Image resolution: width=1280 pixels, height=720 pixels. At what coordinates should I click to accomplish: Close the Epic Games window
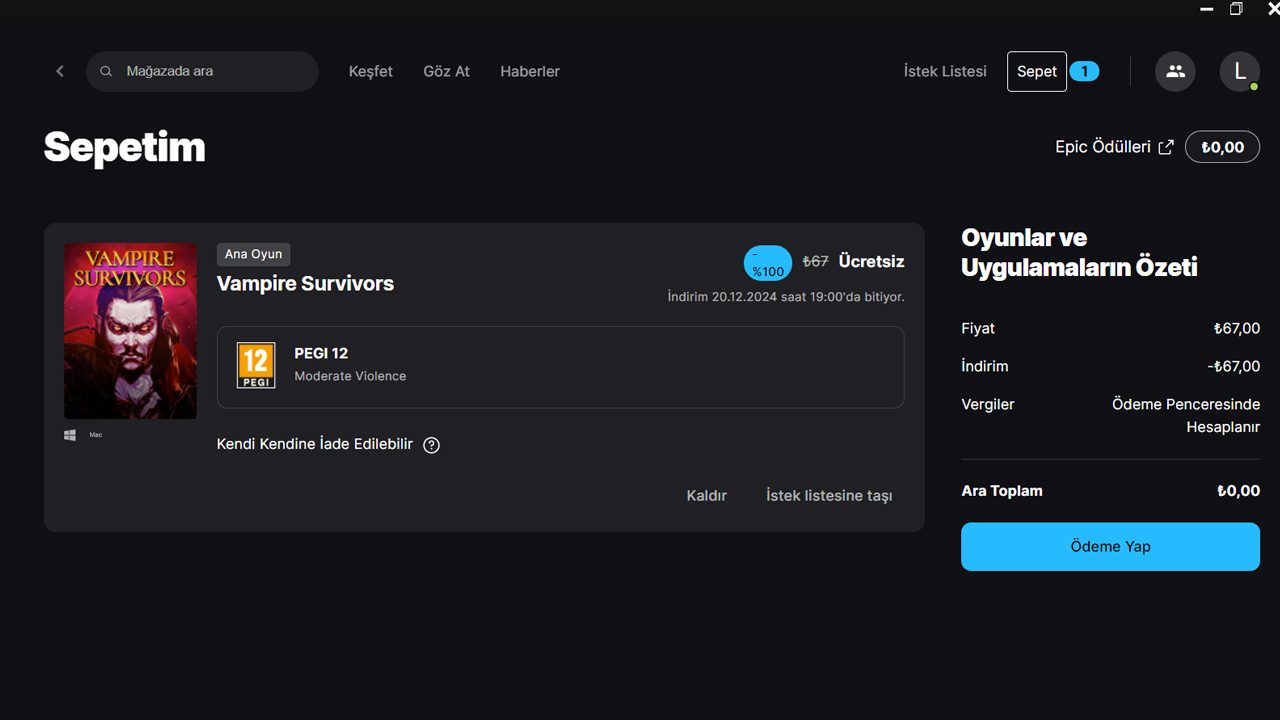1273,9
